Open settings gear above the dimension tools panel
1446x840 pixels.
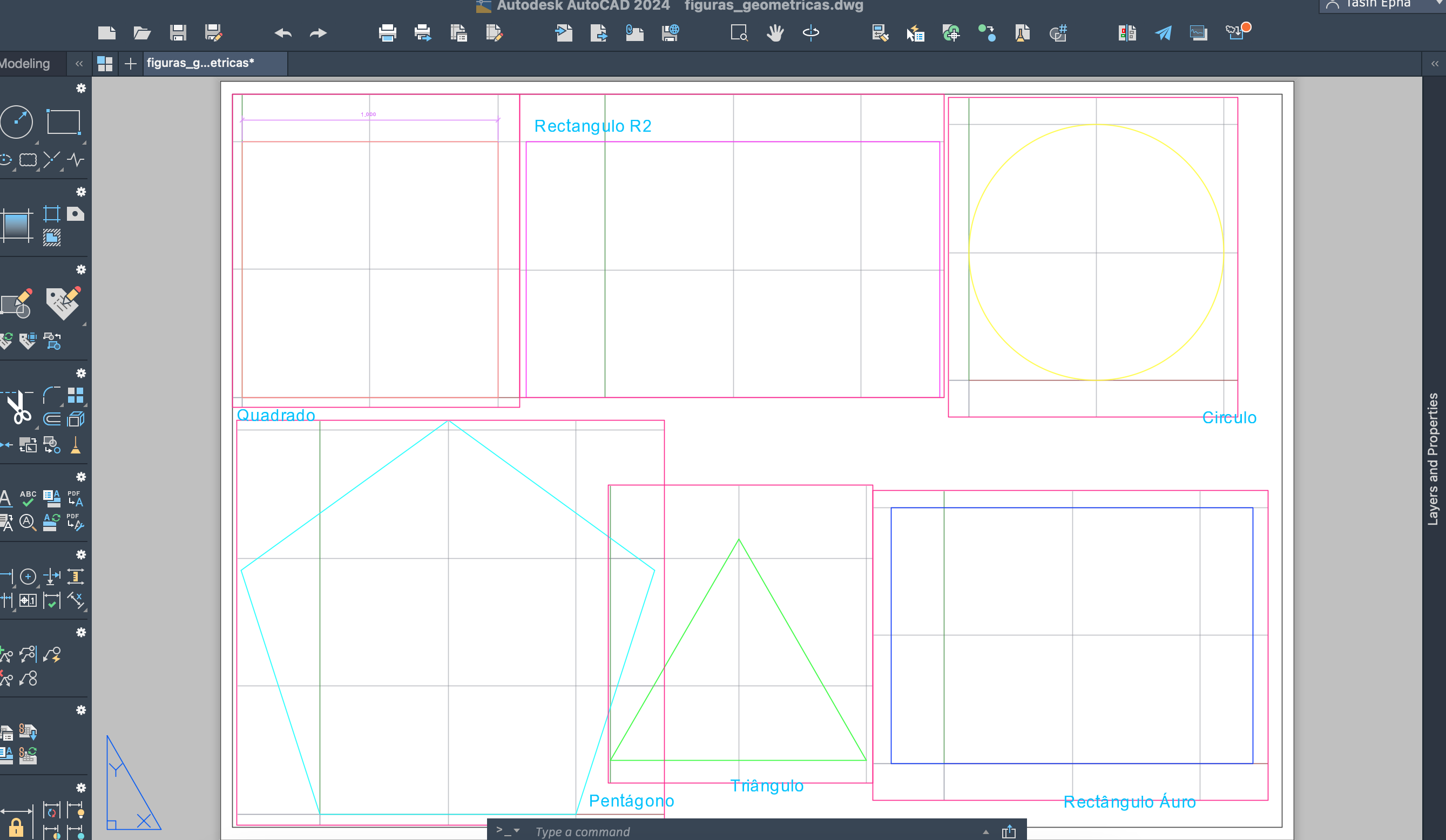(81, 554)
